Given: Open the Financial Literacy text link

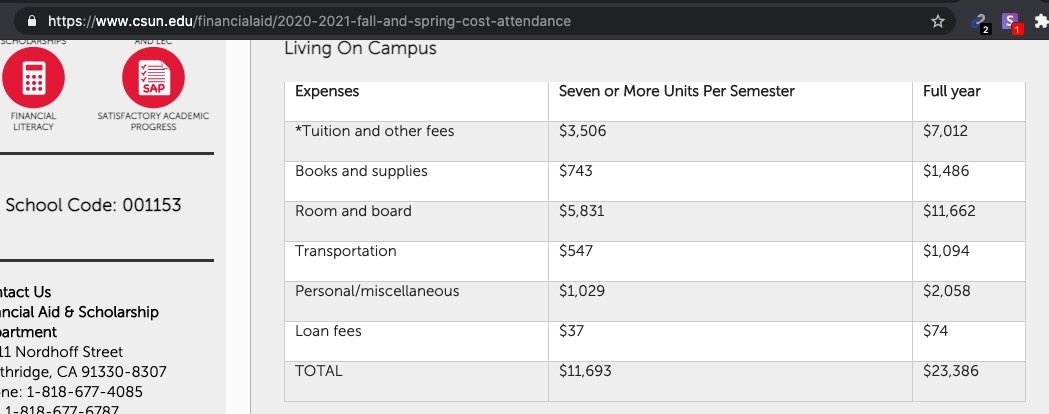Looking at the screenshot, I should pyautogui.click(x=33, y=121).
